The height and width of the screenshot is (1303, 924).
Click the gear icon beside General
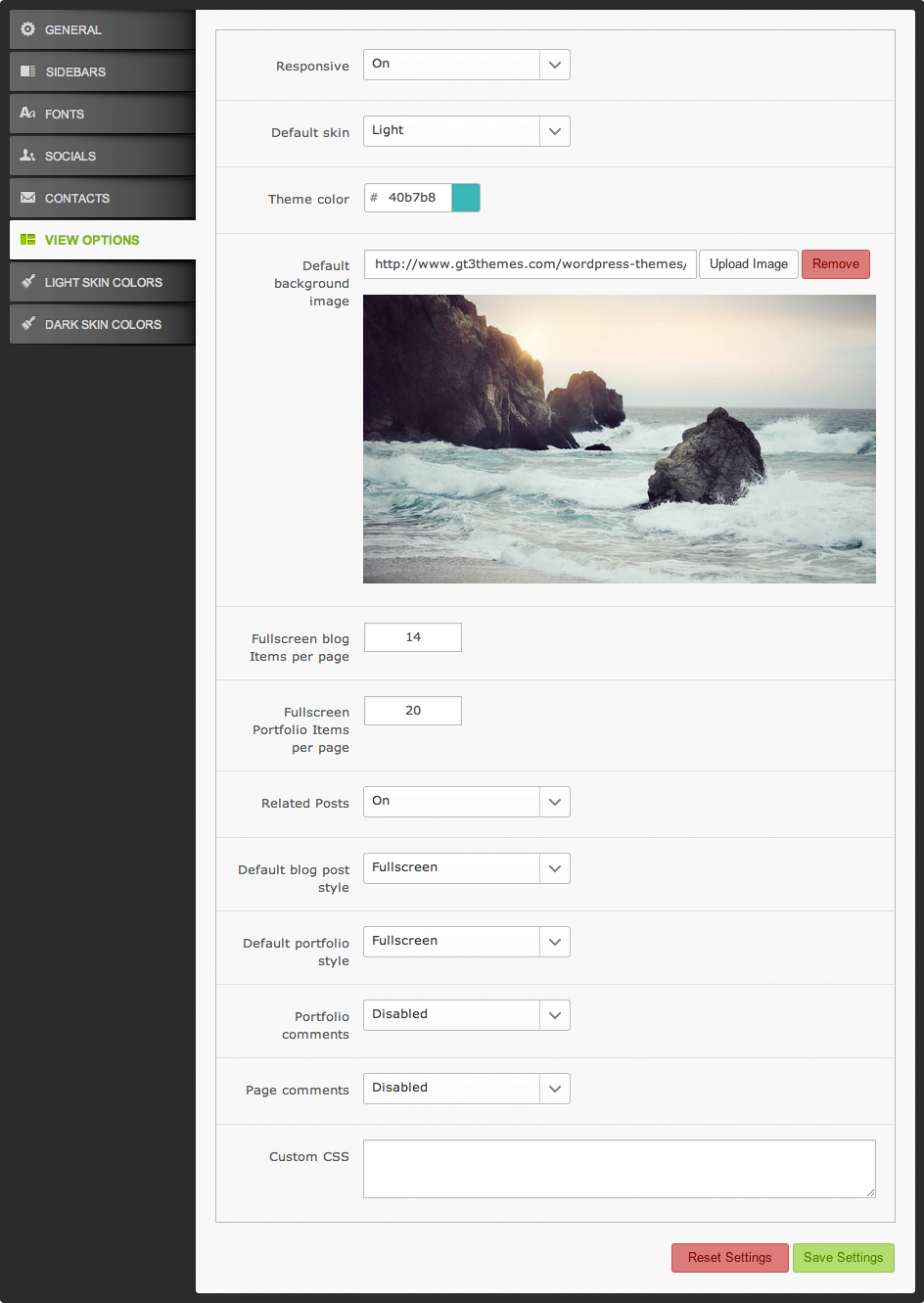(27, 29)
